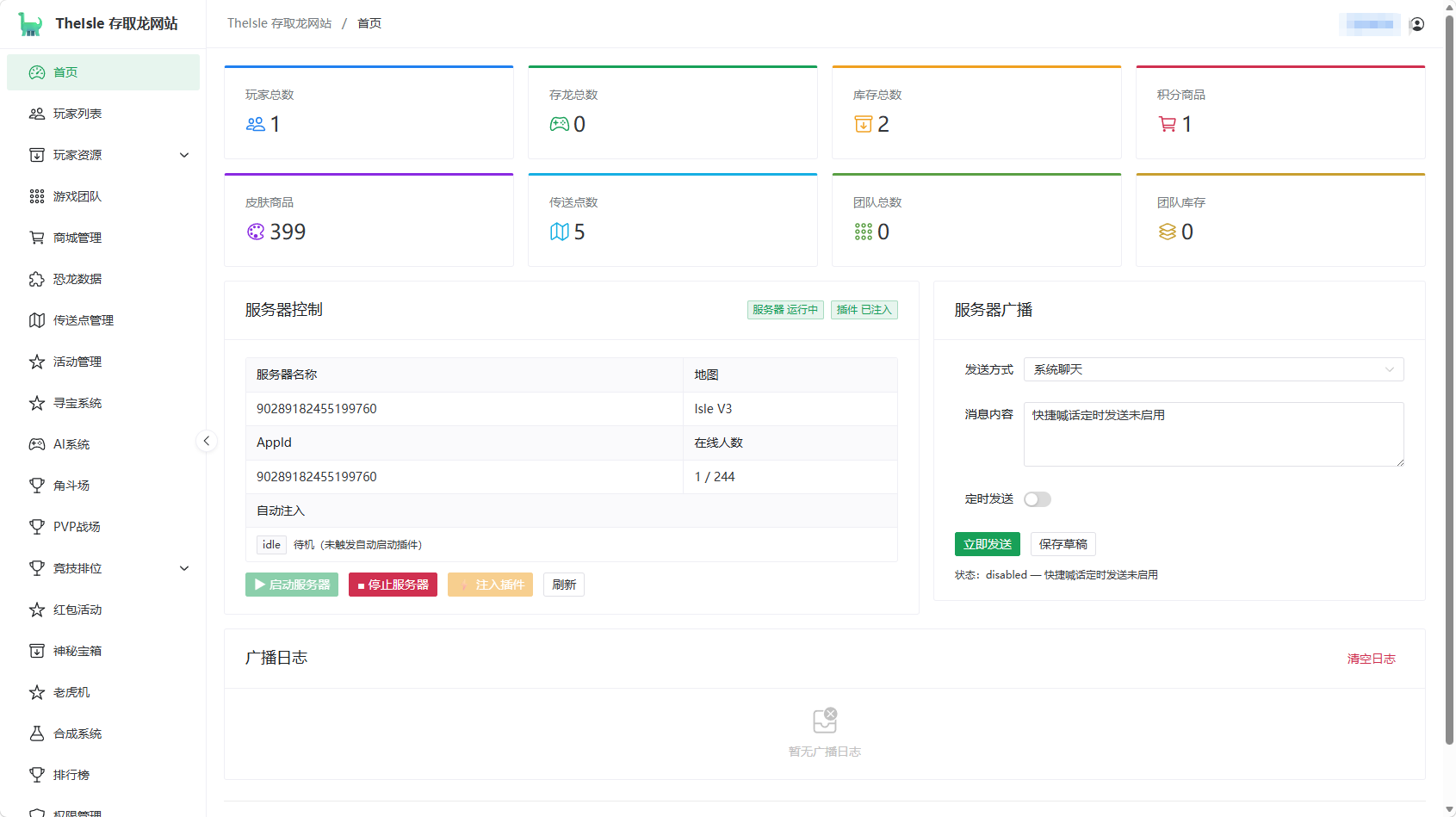Click the 商城管理 cart icon in sidebar
This screenshot has width=1456, height=817.
coord(37,238)
